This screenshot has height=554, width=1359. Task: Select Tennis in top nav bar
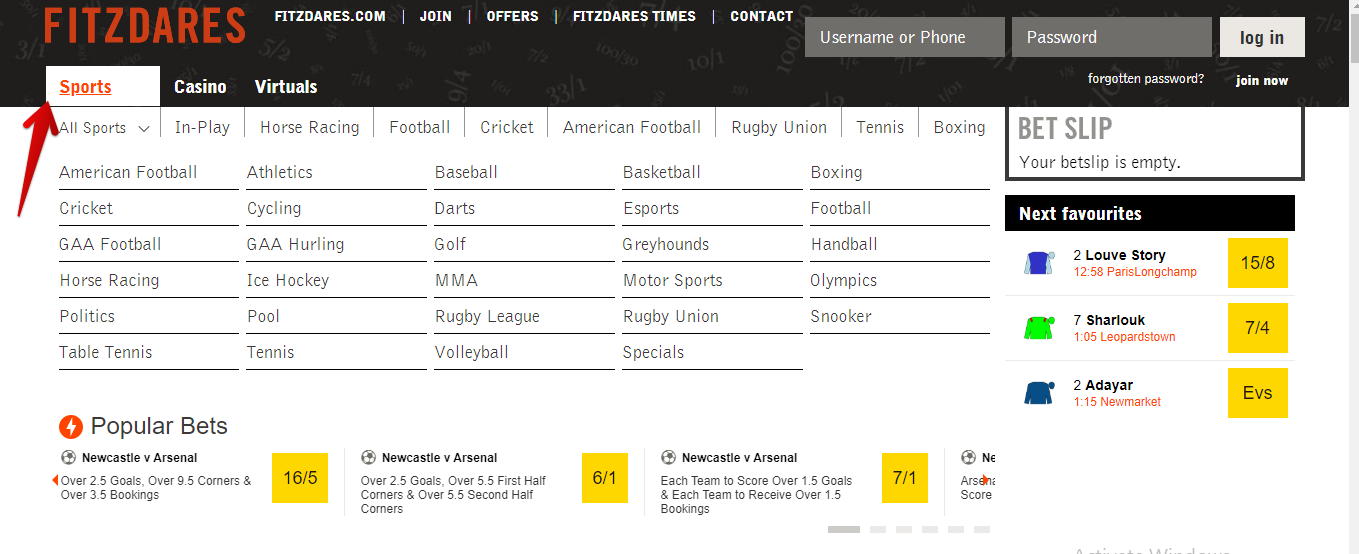(x=880, y=128)
